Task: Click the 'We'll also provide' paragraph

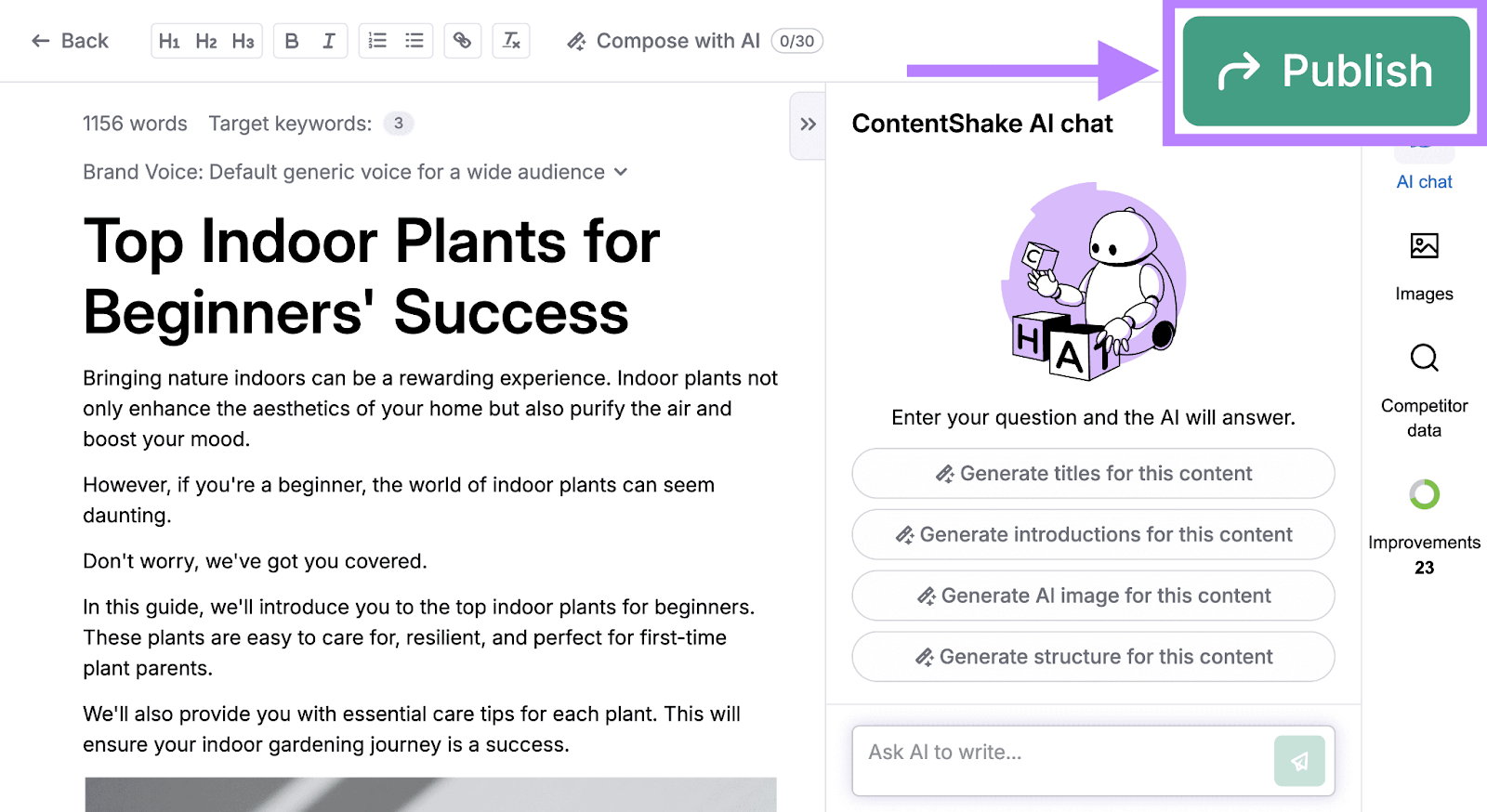Action: pyautogui.click(x=412, y=729)
